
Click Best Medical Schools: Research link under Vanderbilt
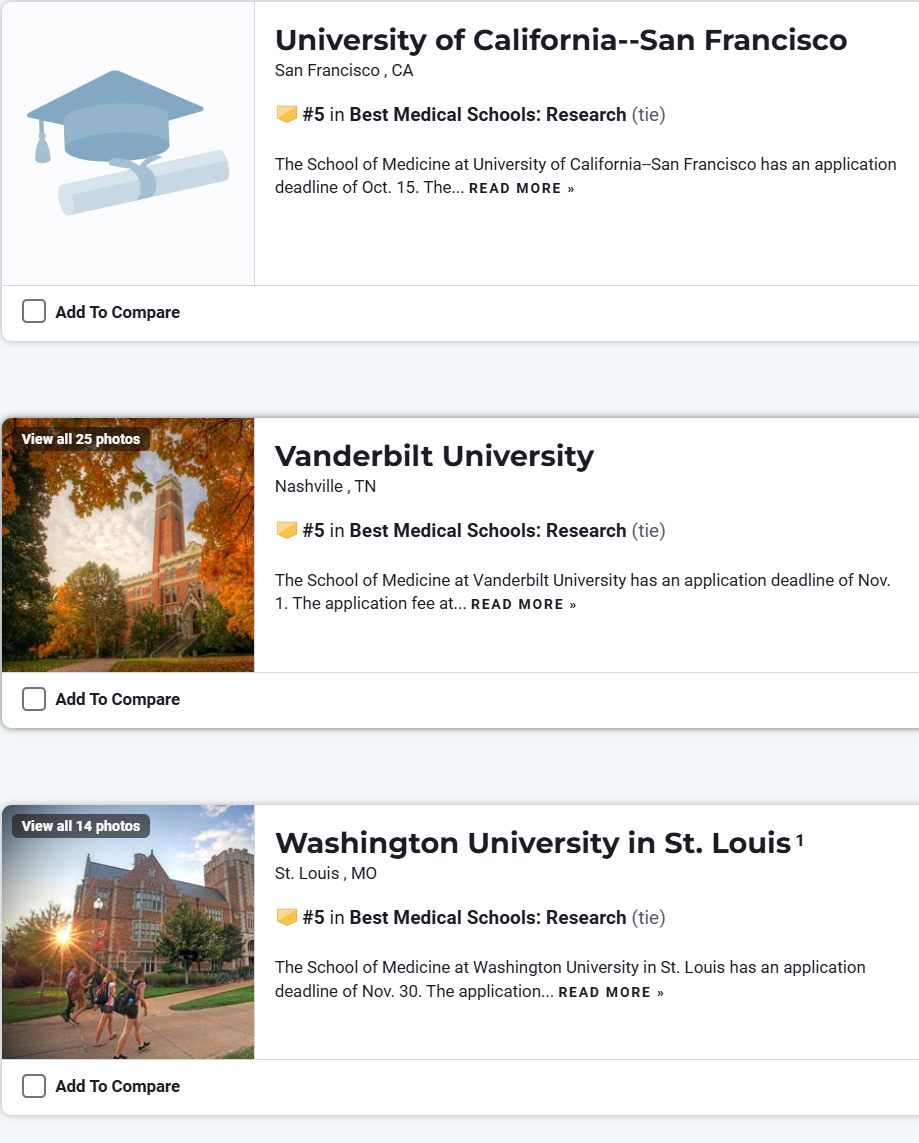tap(487, 531)
